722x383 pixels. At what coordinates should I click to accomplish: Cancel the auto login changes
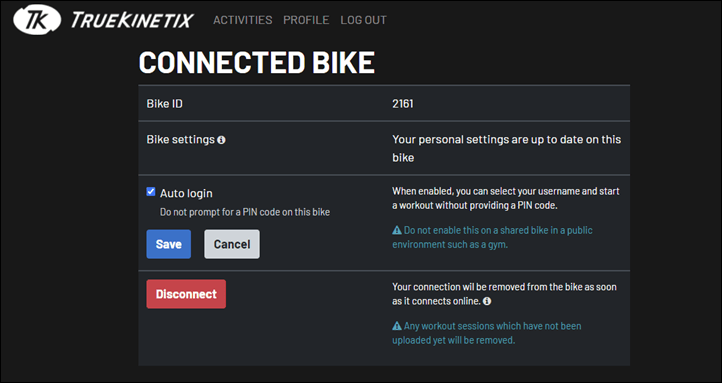(232, 244)
